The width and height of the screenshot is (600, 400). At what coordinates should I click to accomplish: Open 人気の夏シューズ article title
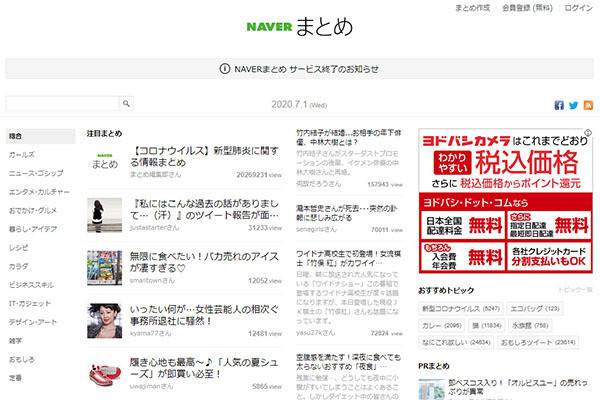pos(204,368)
